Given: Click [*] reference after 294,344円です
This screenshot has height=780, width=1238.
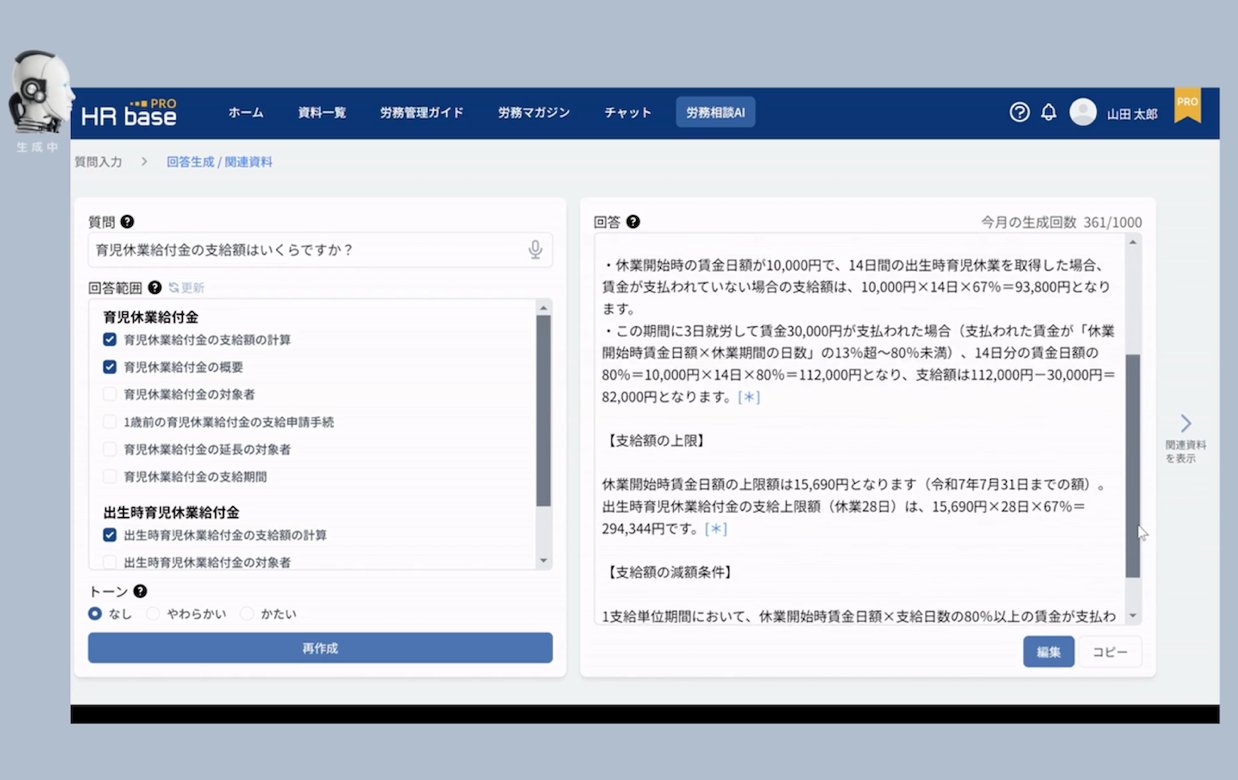Looking at the screenshot, I should pyautogui.click(x=715, y=528).
